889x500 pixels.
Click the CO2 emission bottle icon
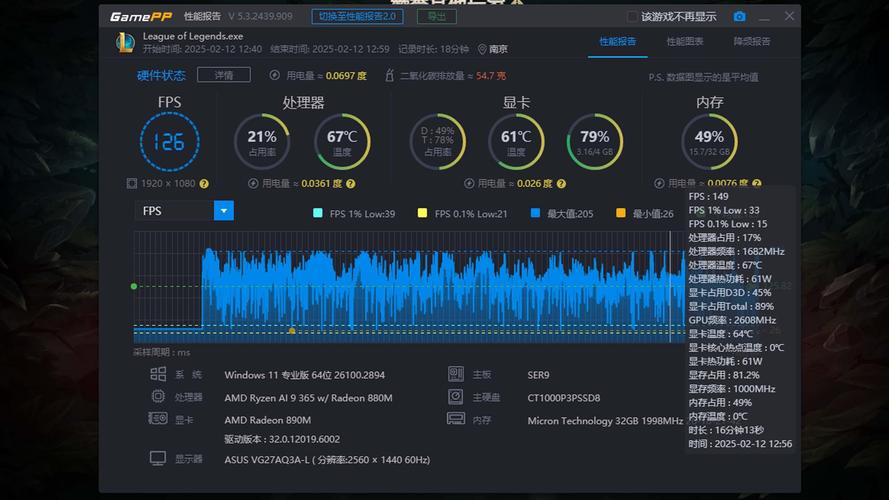[390, 76]
